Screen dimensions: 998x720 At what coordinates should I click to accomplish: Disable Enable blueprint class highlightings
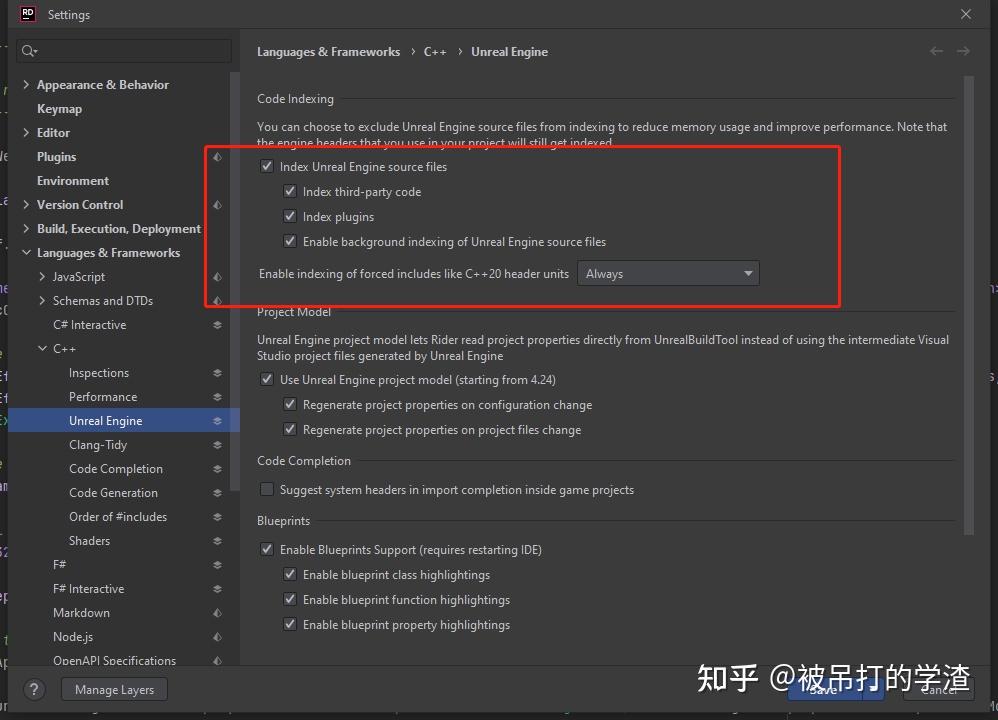pyautogui.click(x=289, y=574)
